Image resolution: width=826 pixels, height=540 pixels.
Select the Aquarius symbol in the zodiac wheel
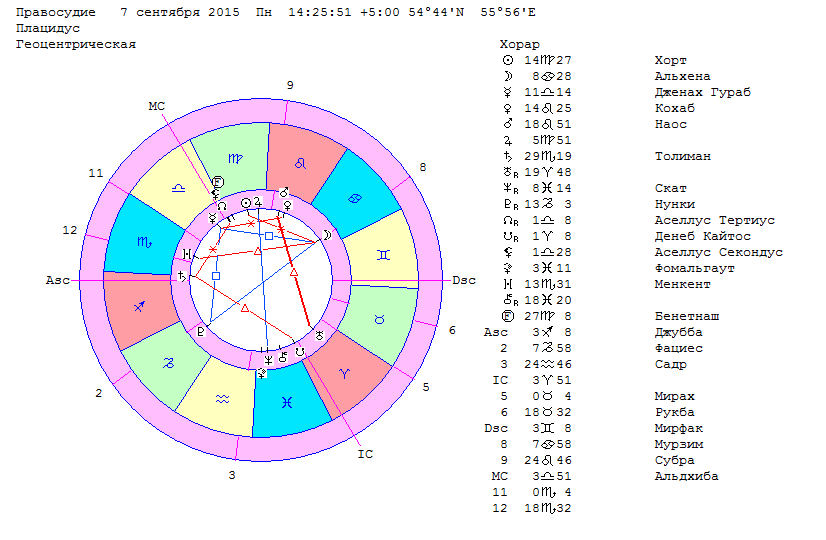tap(224, 398)
